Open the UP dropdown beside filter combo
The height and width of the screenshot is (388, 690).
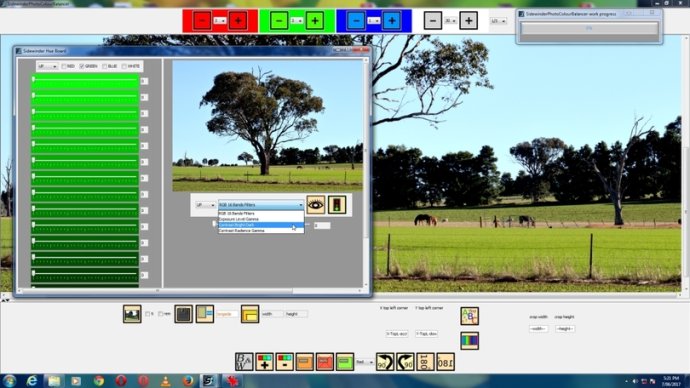coord(206,205)
